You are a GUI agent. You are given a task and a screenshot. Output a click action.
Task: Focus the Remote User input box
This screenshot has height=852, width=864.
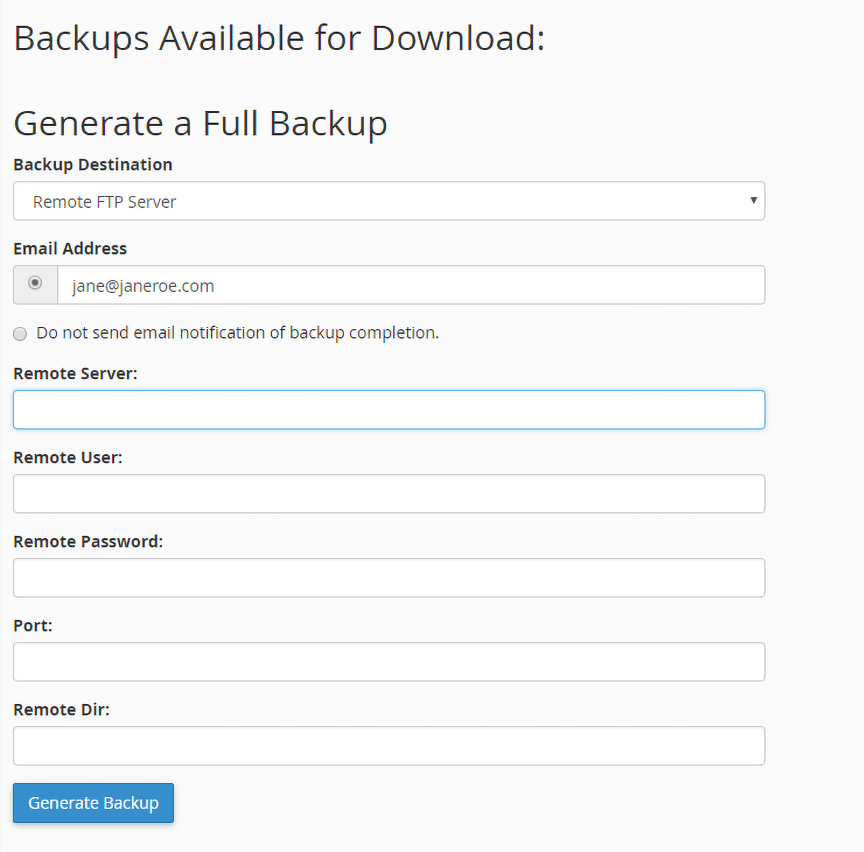[389, 493]
